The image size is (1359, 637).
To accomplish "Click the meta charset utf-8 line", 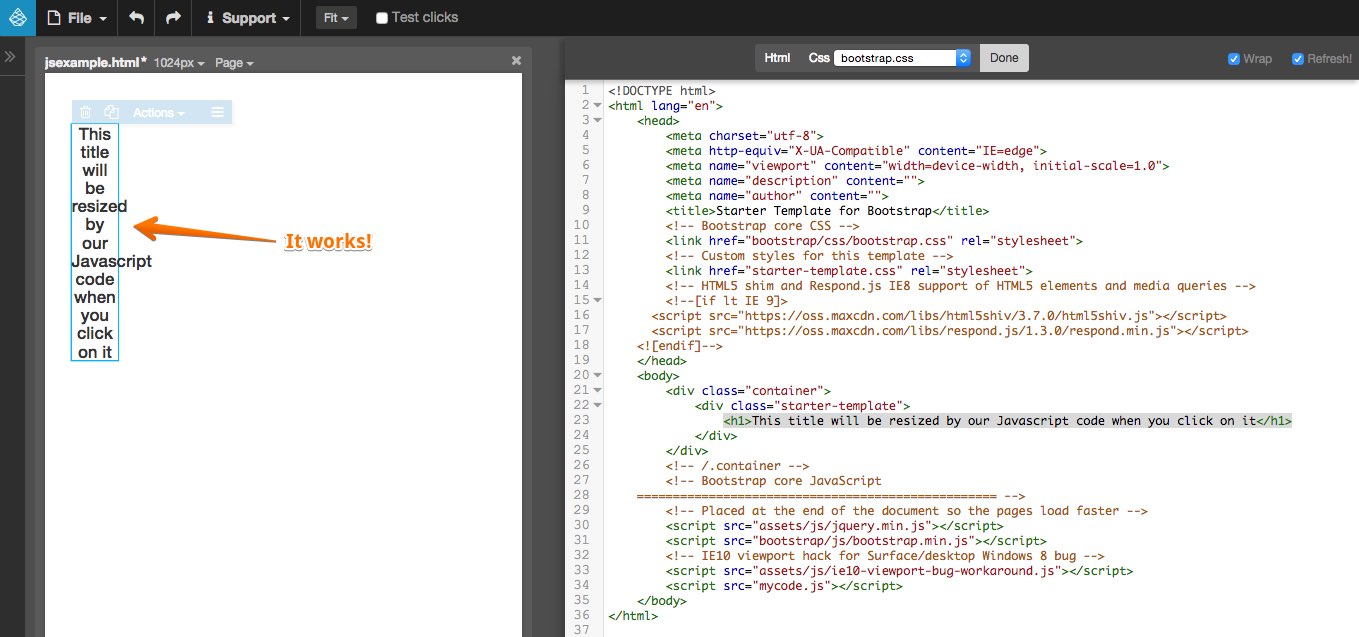I will point(744,135).
